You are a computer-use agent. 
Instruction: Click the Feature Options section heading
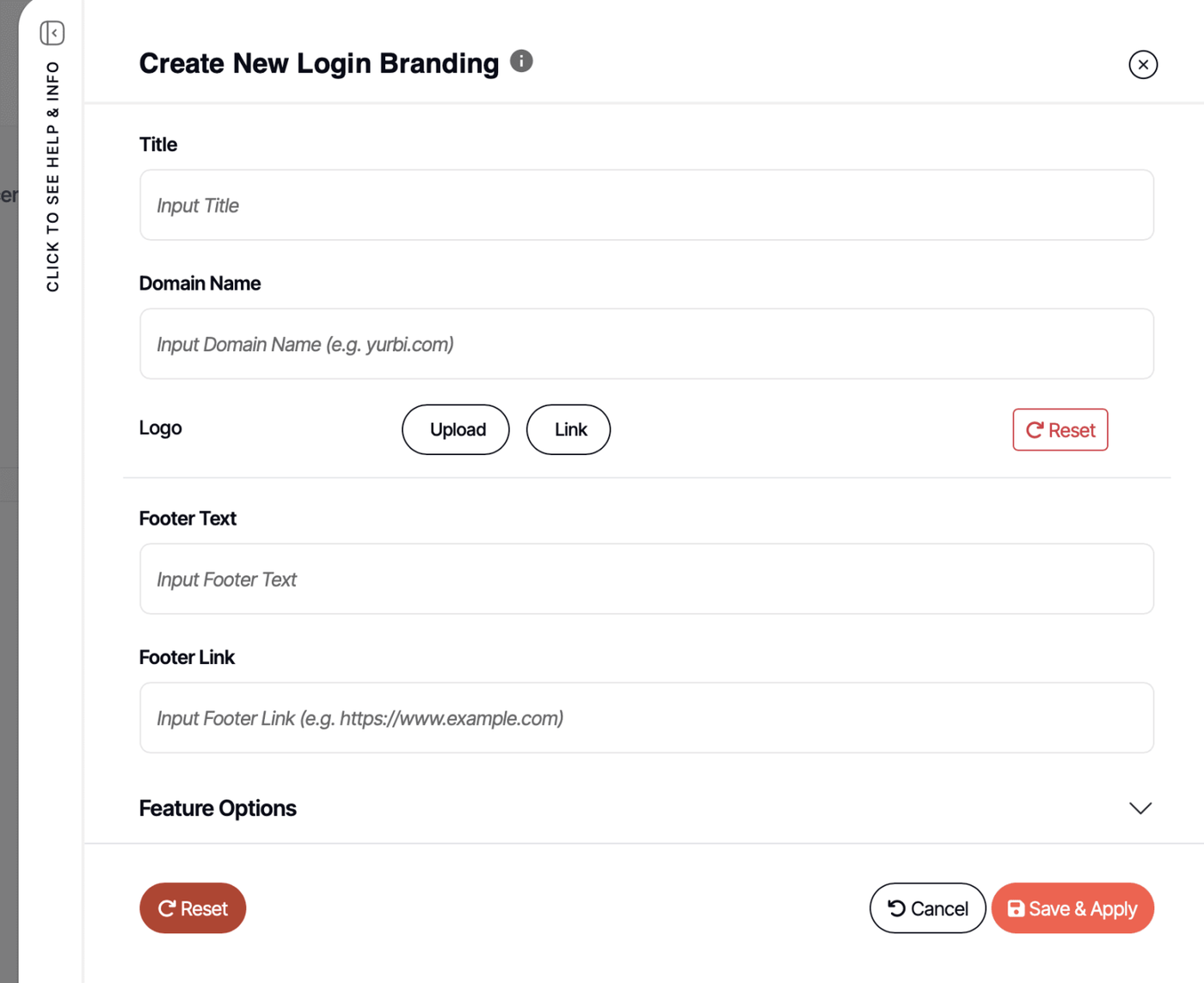pyautogui.click(x=218, y=808)
